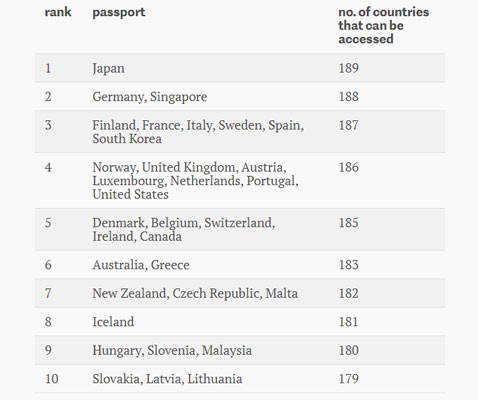Select the rank 4 row starting with Norway

tap(240, 181)
